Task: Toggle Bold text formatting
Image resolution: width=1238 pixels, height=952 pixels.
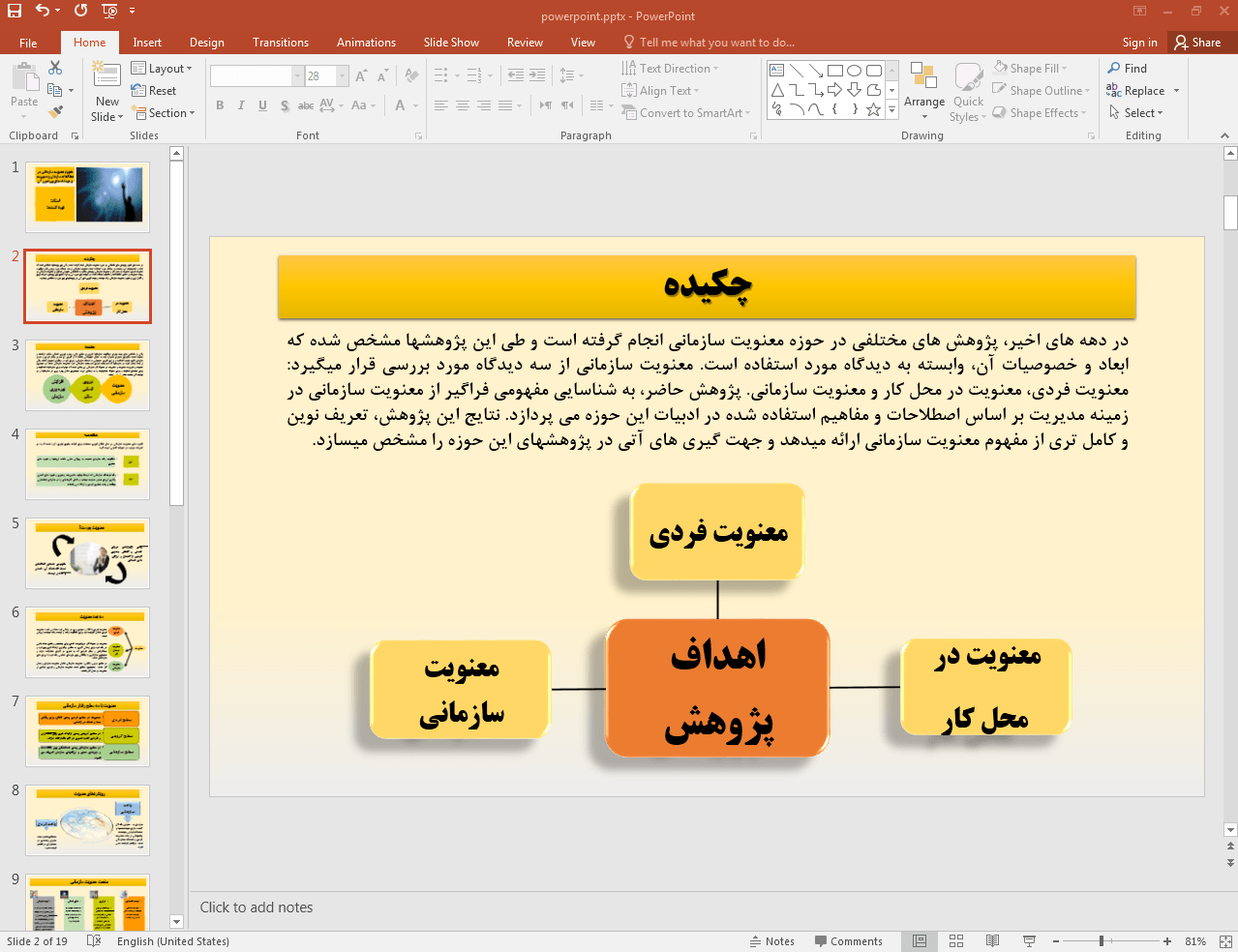Action: point(220,105)
